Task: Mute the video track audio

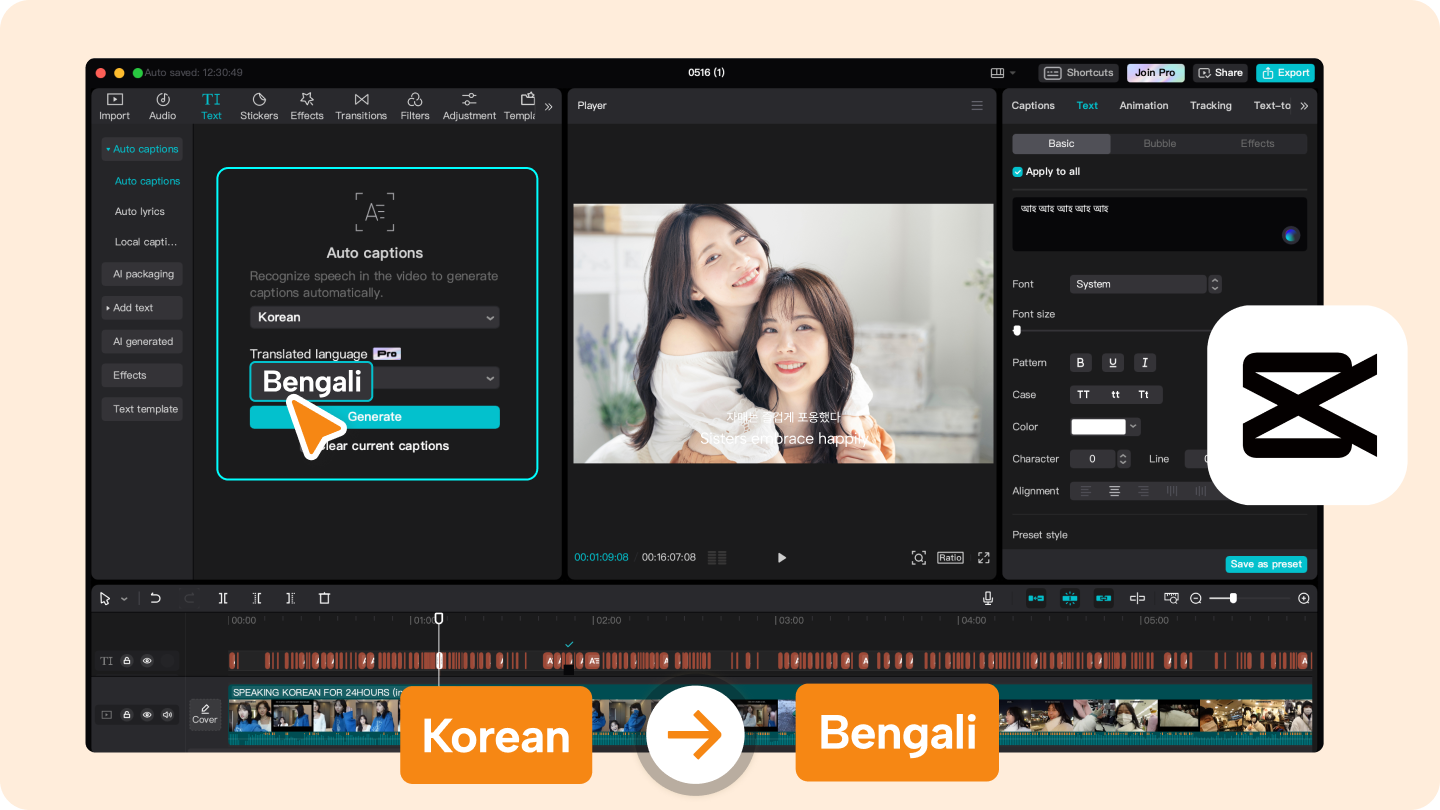Action: point(167,715)
